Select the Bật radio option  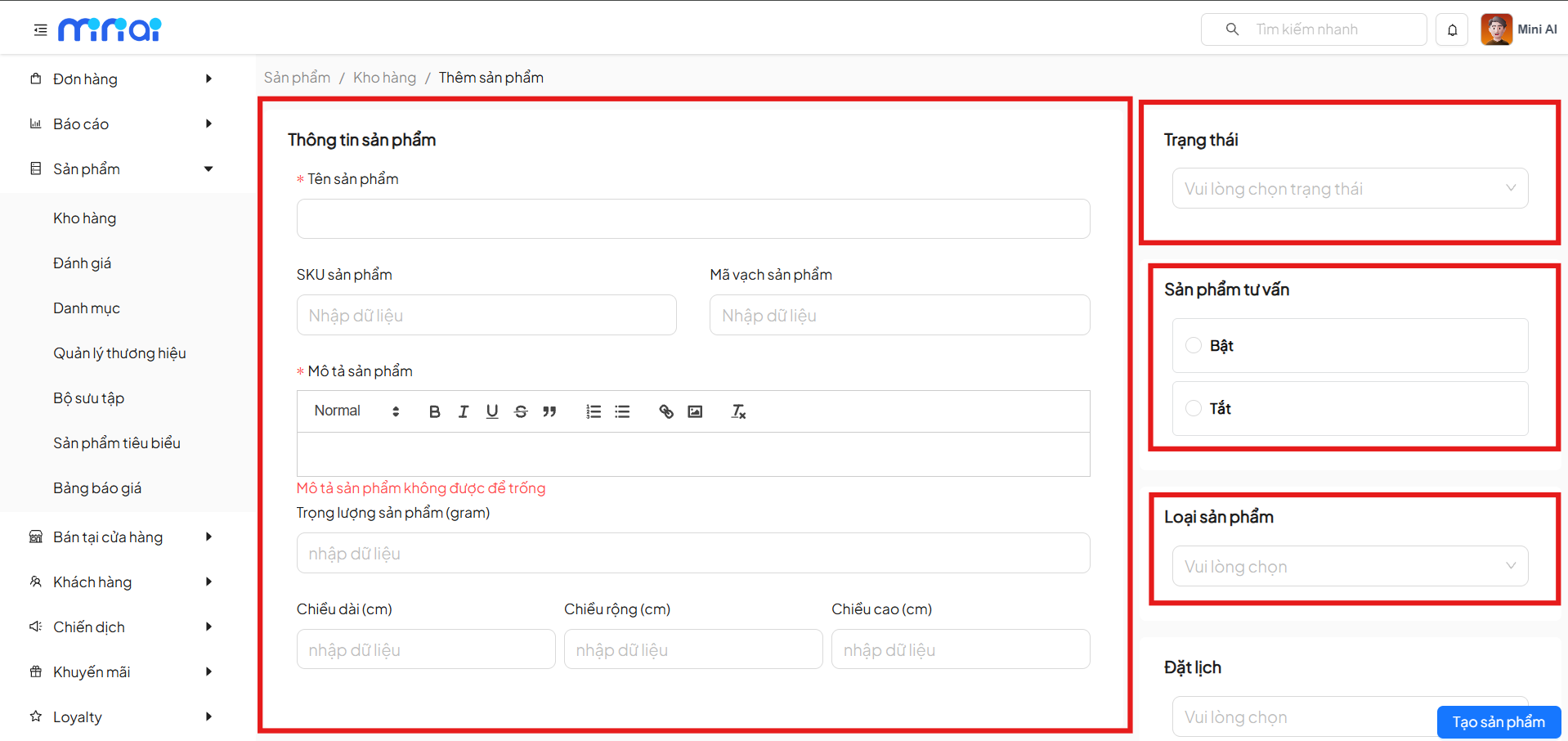click(x=1194, y=345)
